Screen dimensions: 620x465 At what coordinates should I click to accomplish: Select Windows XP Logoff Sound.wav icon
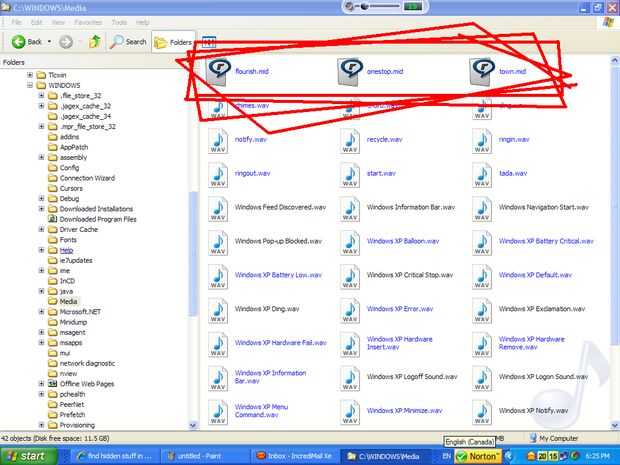click(x=350, y=378)
